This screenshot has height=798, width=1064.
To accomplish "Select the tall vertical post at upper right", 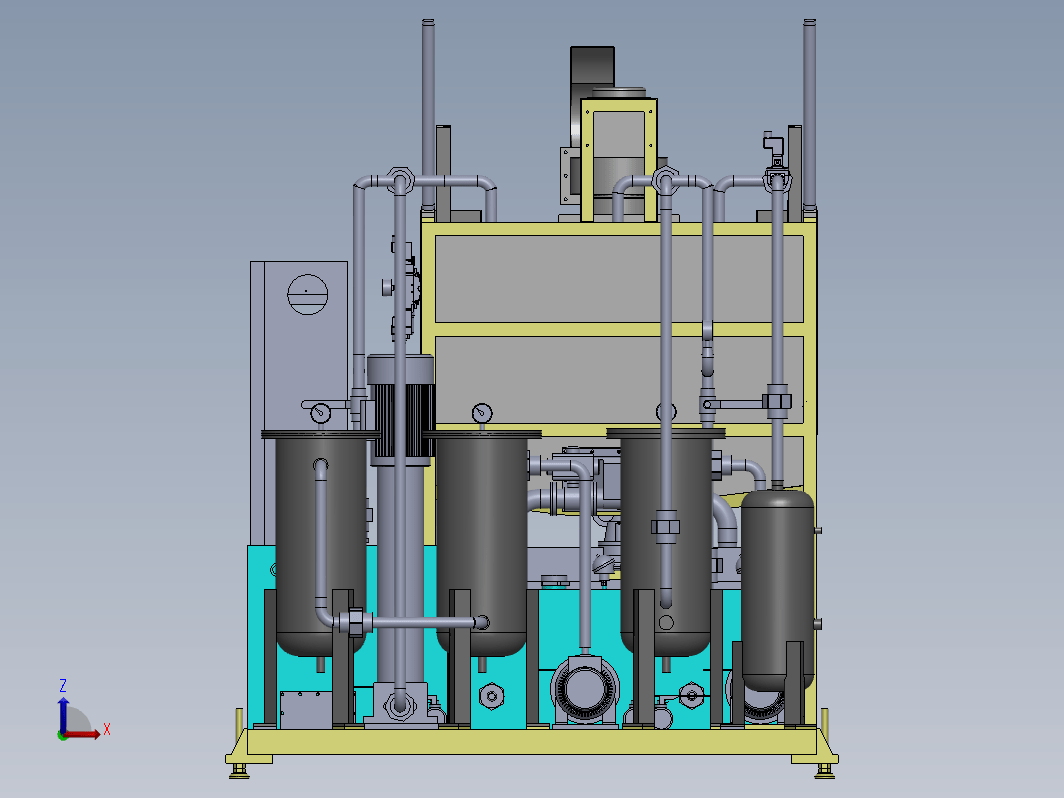I will point(809,115).
